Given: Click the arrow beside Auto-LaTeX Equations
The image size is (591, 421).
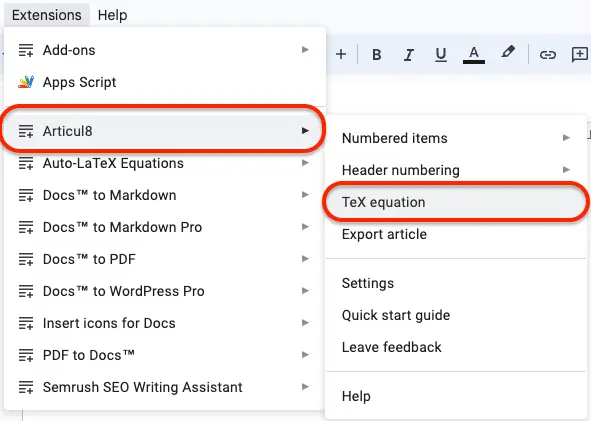Looking at the screenshot, I should 305,163.
